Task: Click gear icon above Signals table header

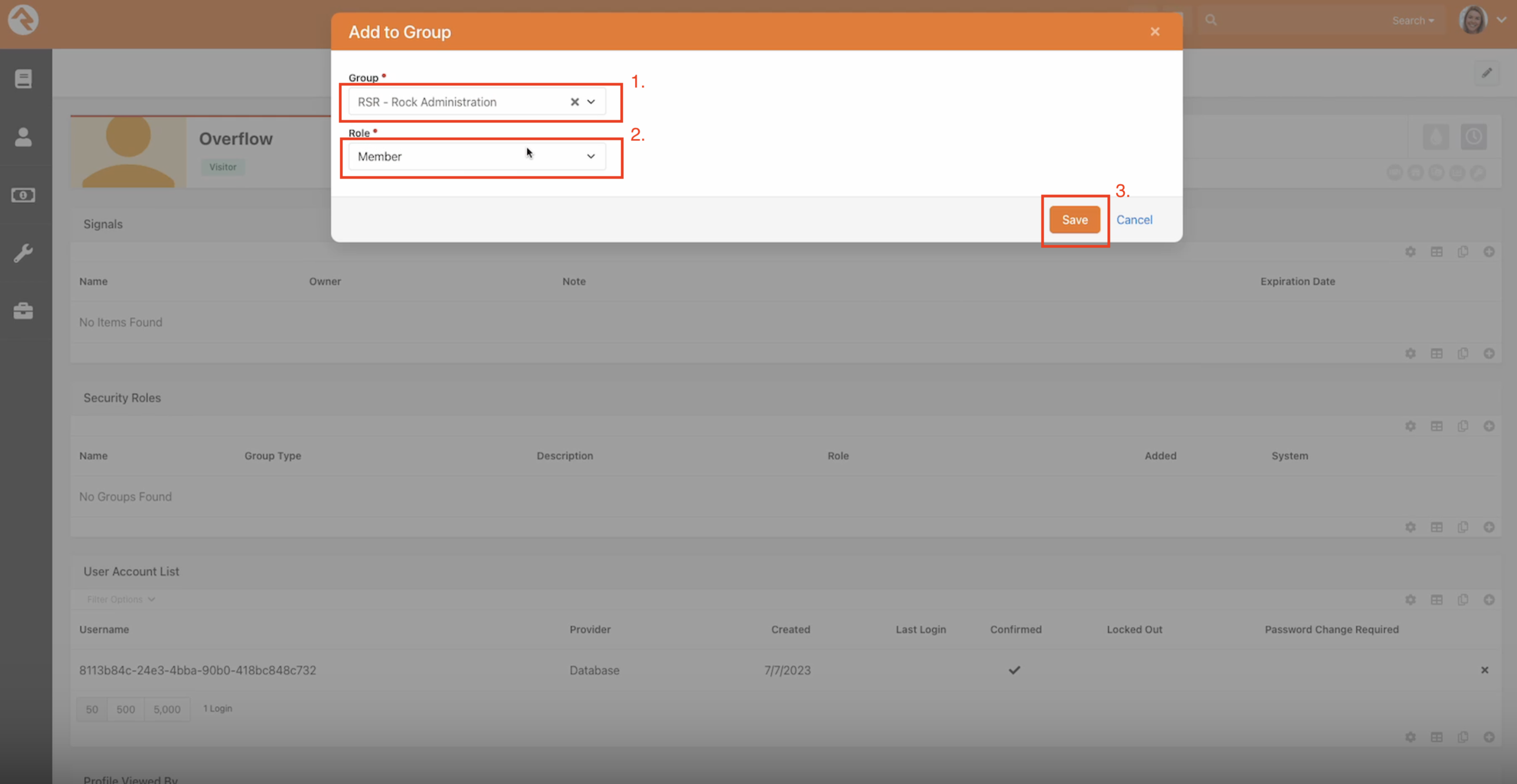Action: 1410,252
